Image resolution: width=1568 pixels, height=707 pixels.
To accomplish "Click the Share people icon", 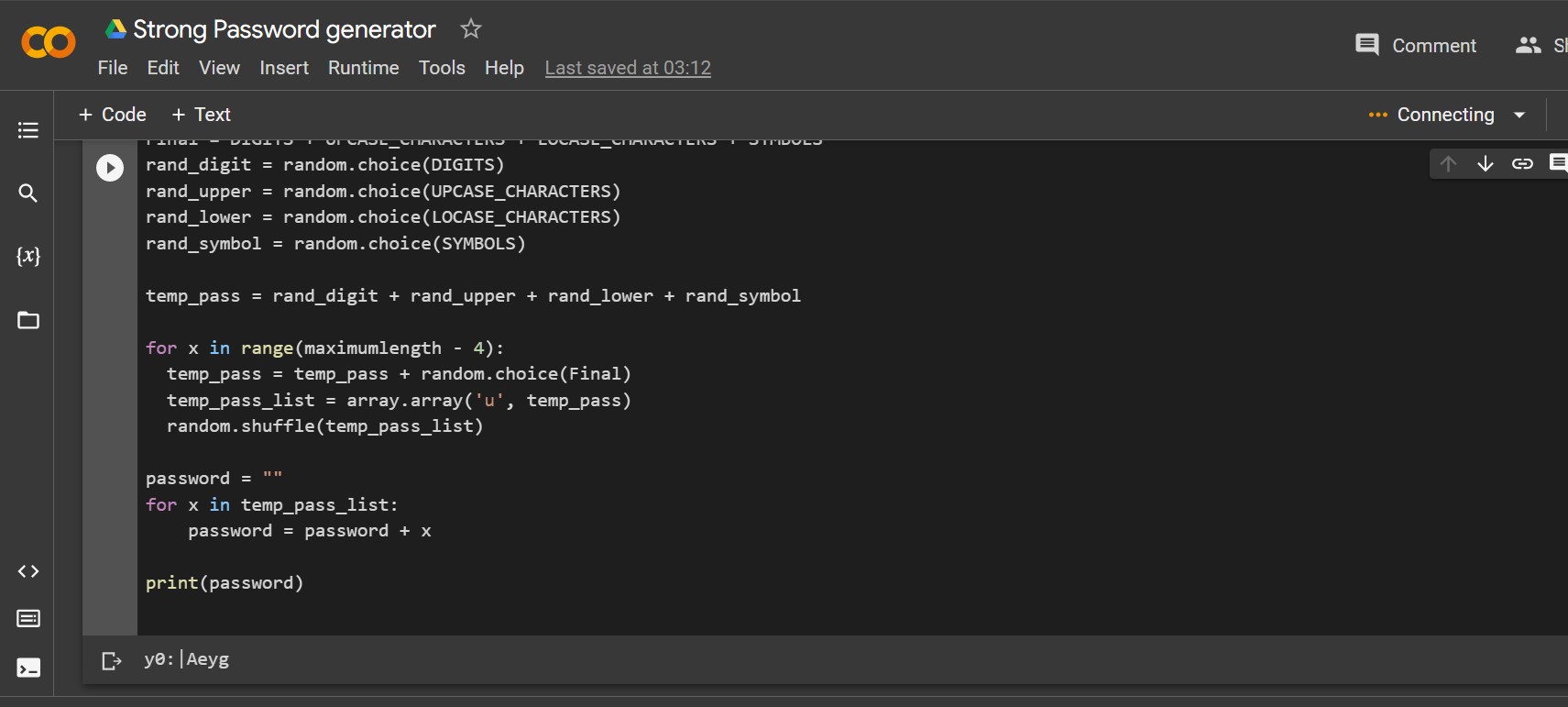I will click(x=1528, y=45).
